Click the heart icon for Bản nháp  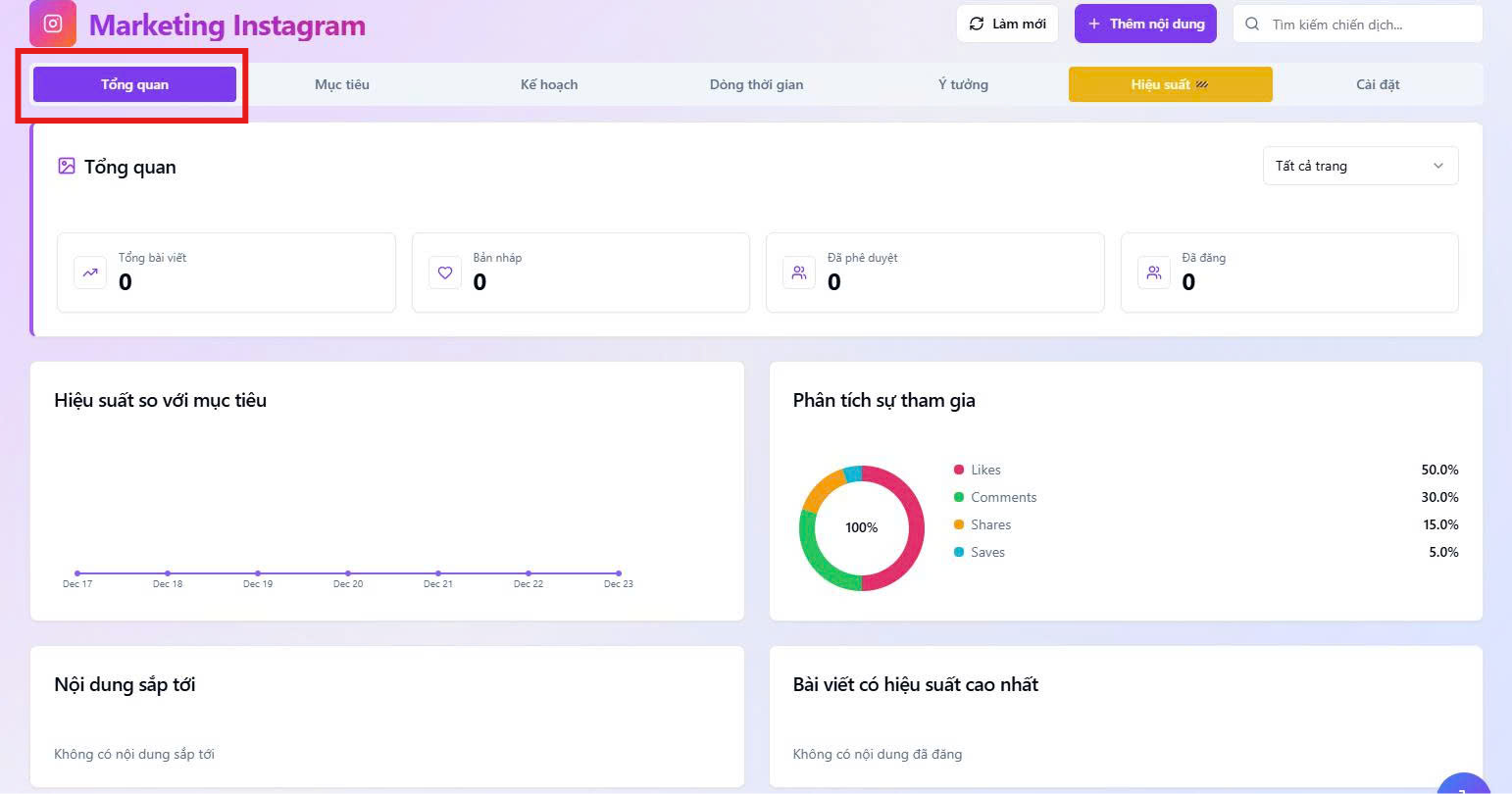click(x=445, y=273)
